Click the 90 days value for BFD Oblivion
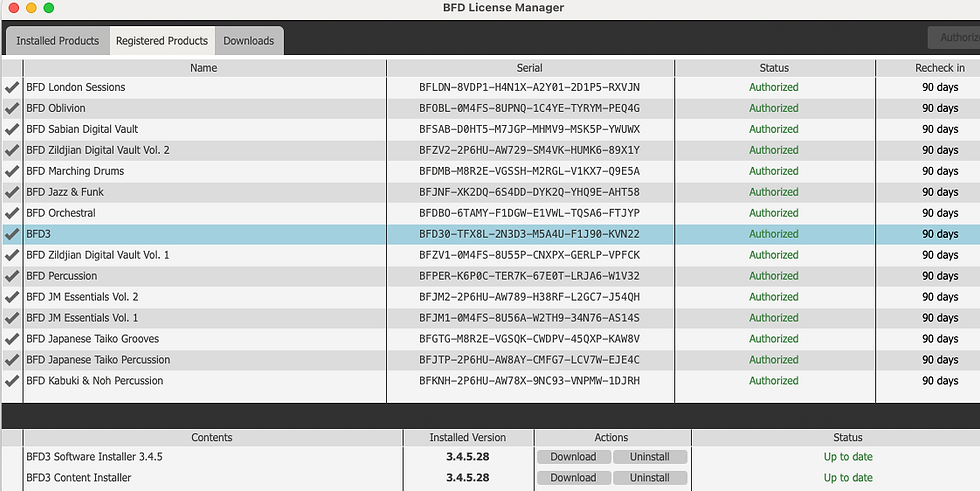Screen dimensions: 980x491 [x=940, y=108]
